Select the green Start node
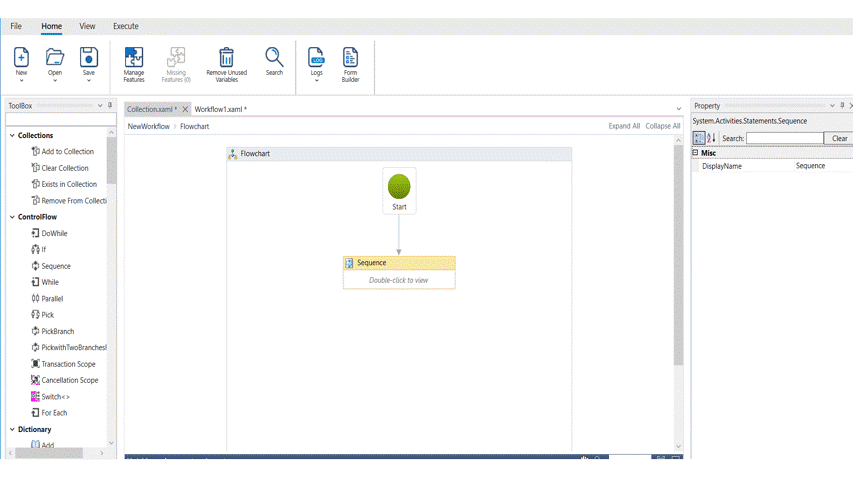853x480 pixels. click(x=399, y=186)
